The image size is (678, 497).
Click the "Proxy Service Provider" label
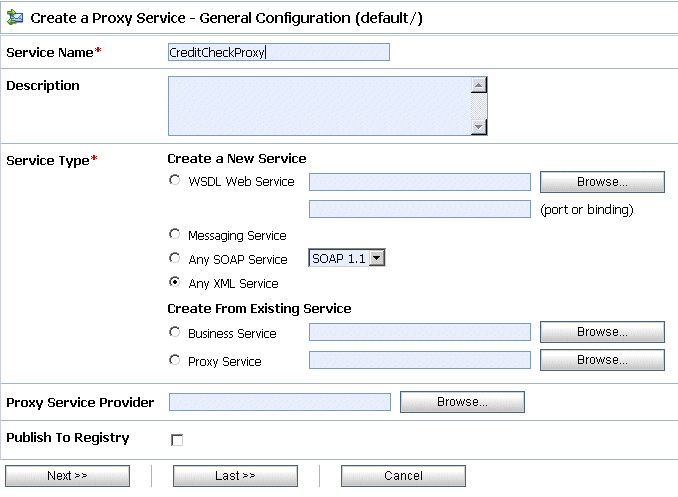coord(80,403)
